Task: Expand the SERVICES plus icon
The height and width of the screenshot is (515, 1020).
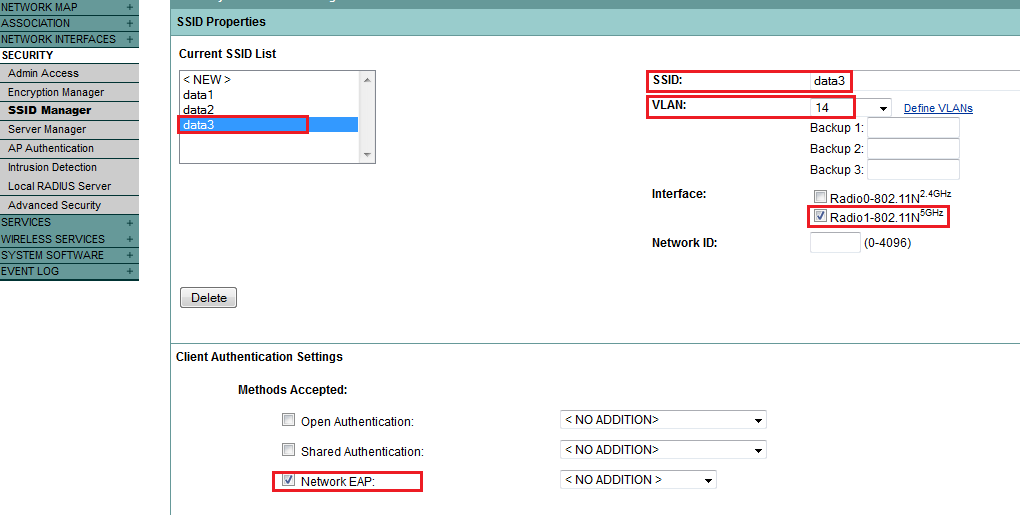Action: [130, 223]
